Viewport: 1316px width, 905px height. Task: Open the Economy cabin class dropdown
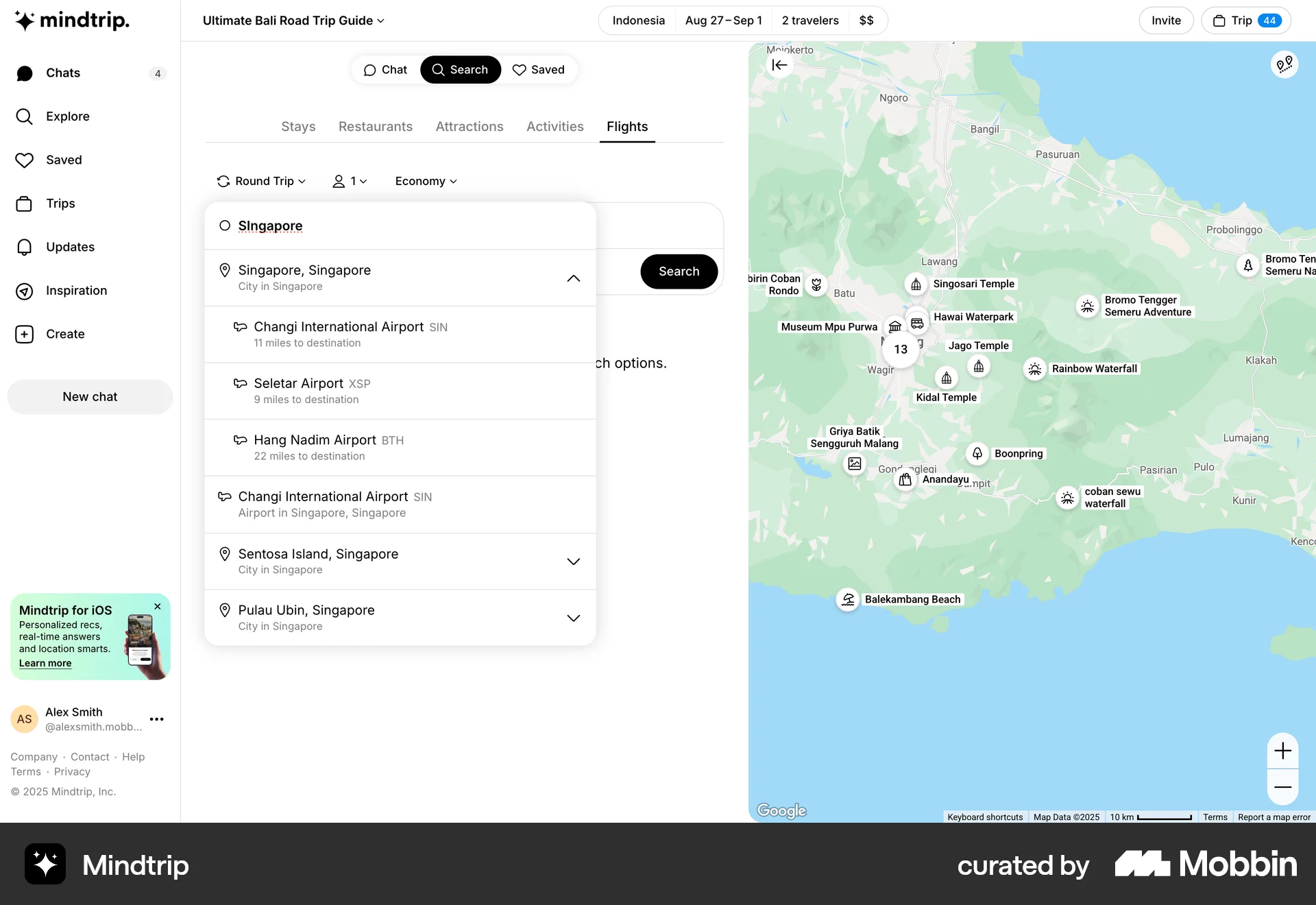point(425,181)
